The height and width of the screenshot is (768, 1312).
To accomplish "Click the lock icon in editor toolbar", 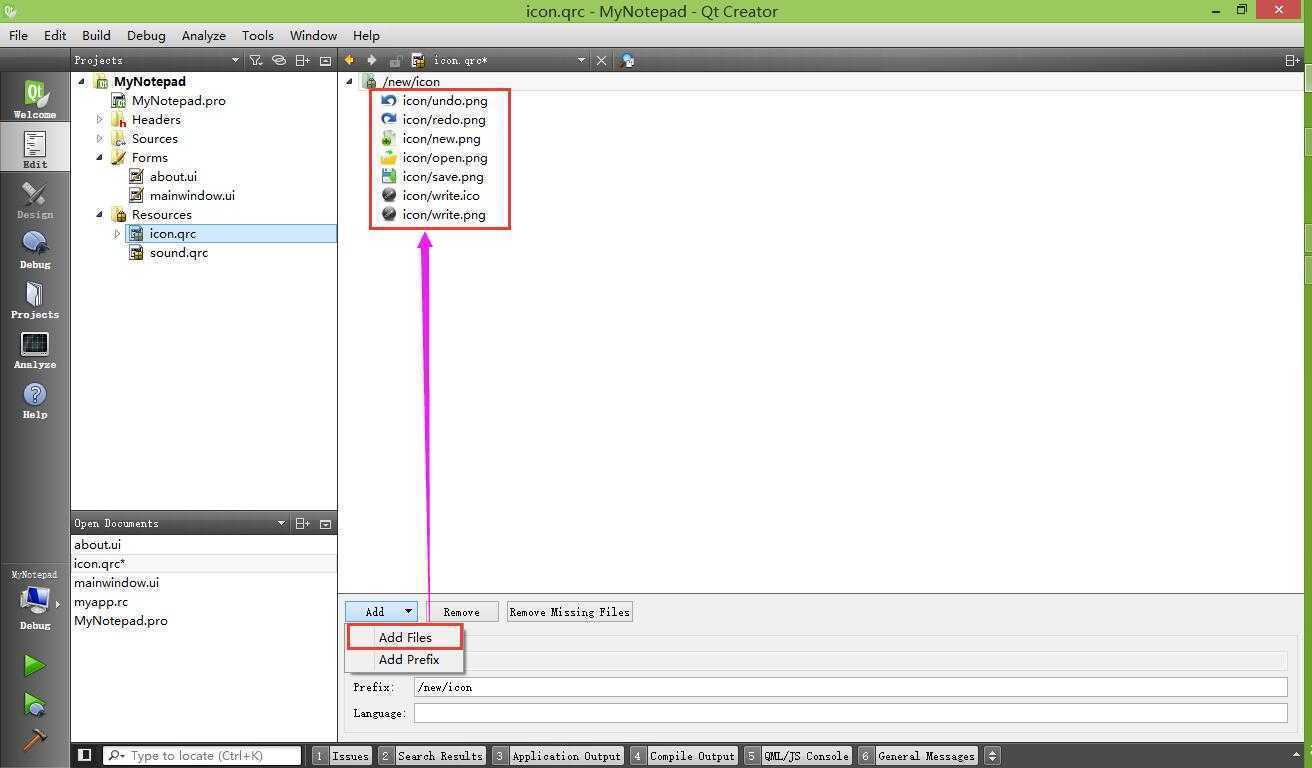I will [396, 60].
